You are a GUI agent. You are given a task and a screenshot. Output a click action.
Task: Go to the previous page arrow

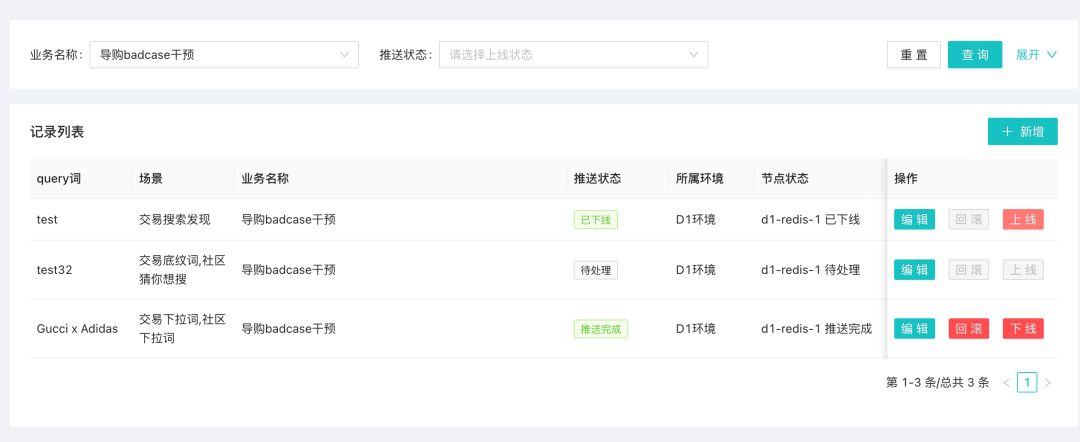[1006, 382]
